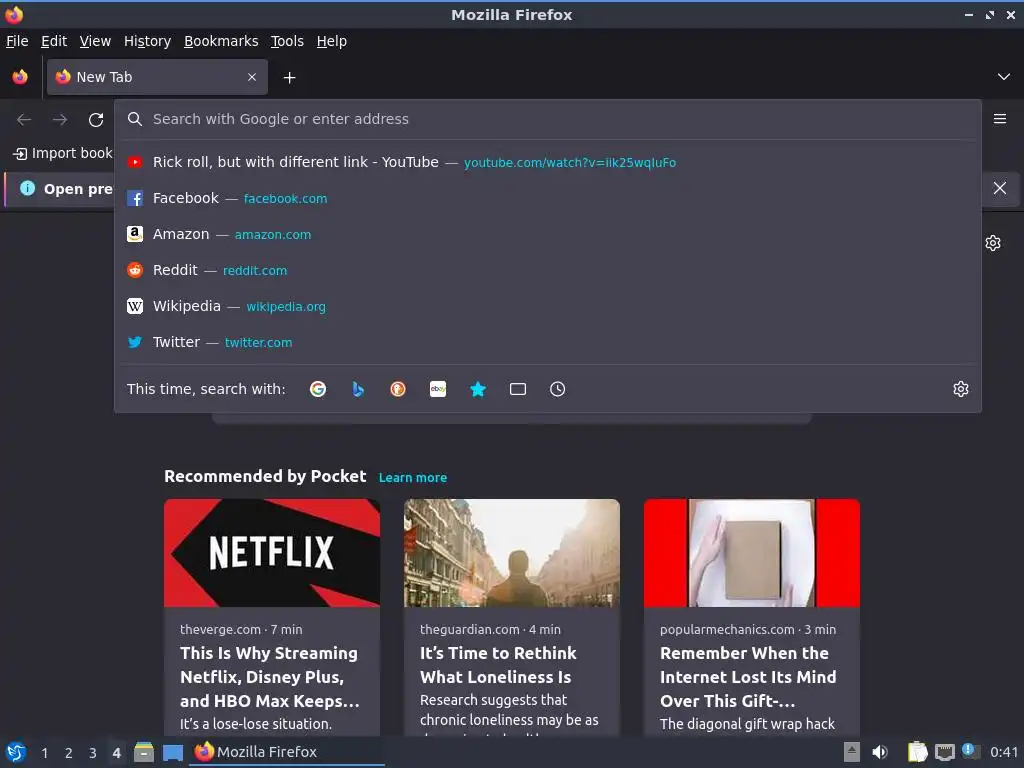Open the Rick roll YouTube suggestion

(549, 162)
